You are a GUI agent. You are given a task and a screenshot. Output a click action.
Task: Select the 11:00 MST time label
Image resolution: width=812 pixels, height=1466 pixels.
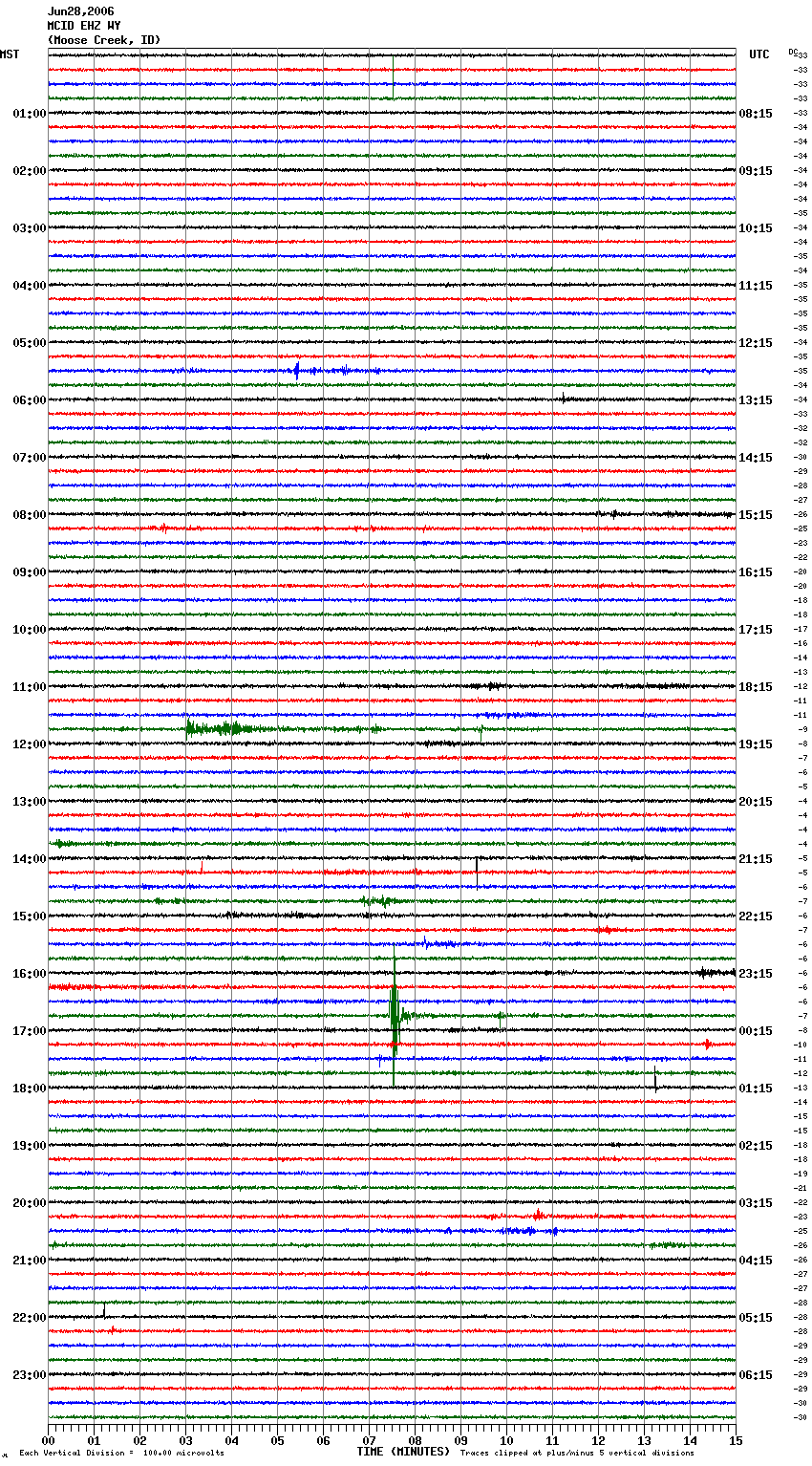tap(30, 687)
